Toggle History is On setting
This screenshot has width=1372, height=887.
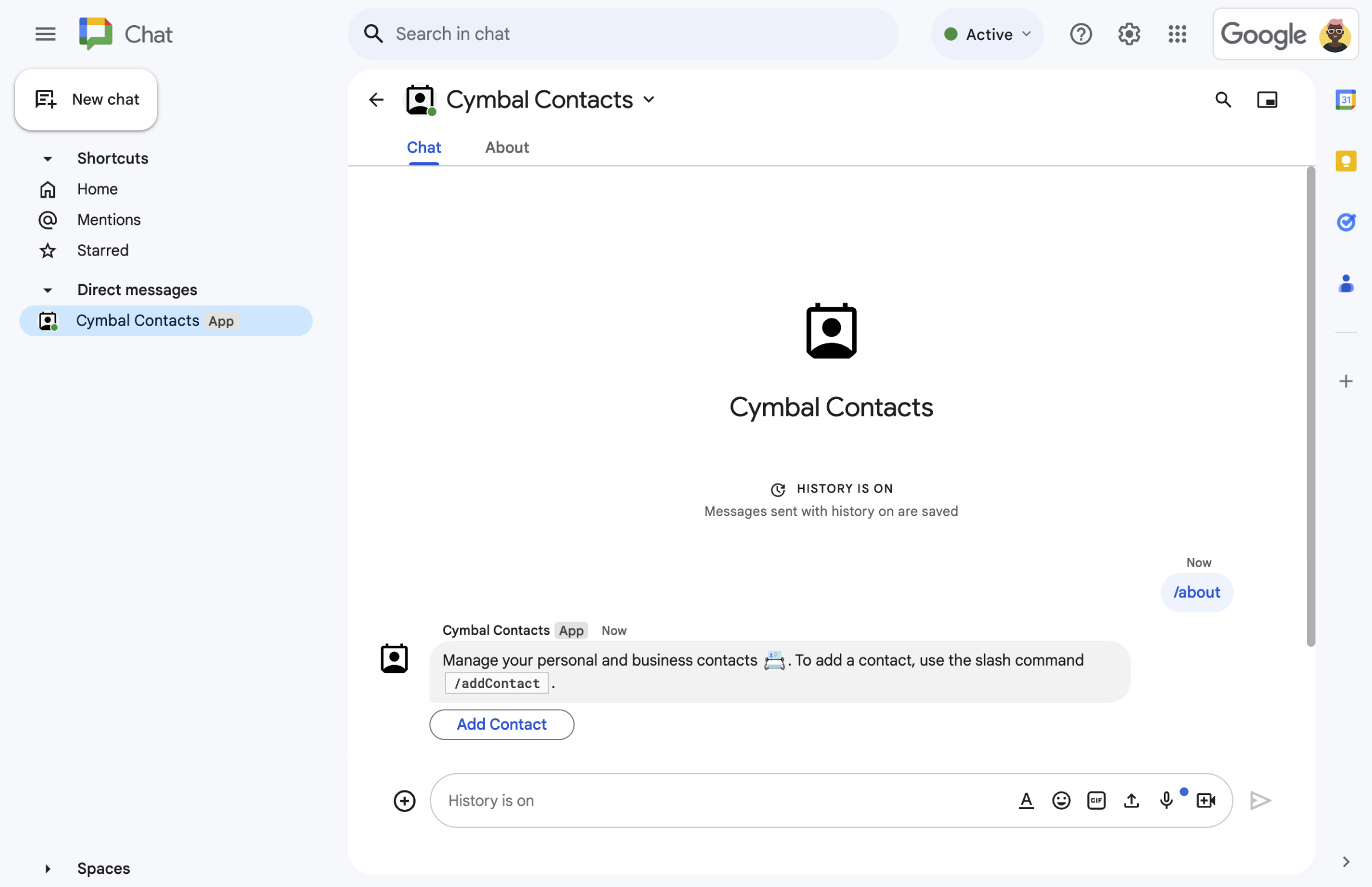(x=830, y=488)
